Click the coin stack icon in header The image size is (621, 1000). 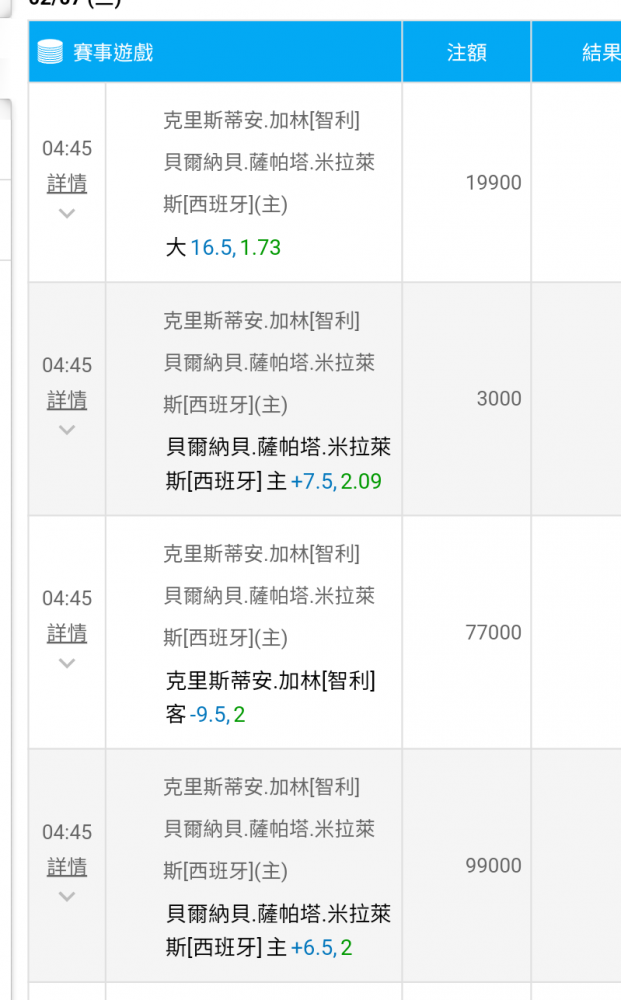[x=50, y=52]
